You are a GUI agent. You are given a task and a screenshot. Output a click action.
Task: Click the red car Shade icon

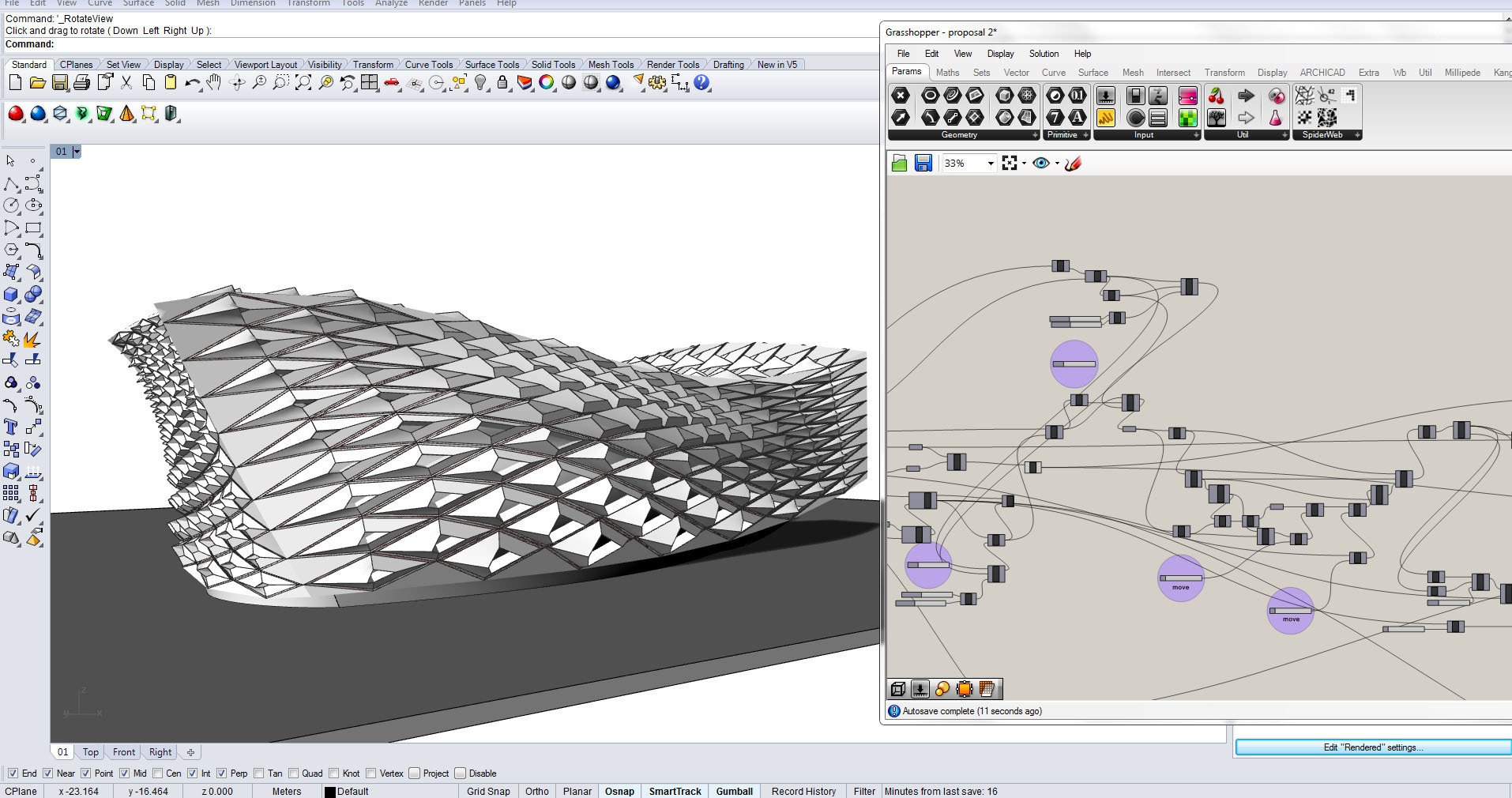(x=391, y=83)
